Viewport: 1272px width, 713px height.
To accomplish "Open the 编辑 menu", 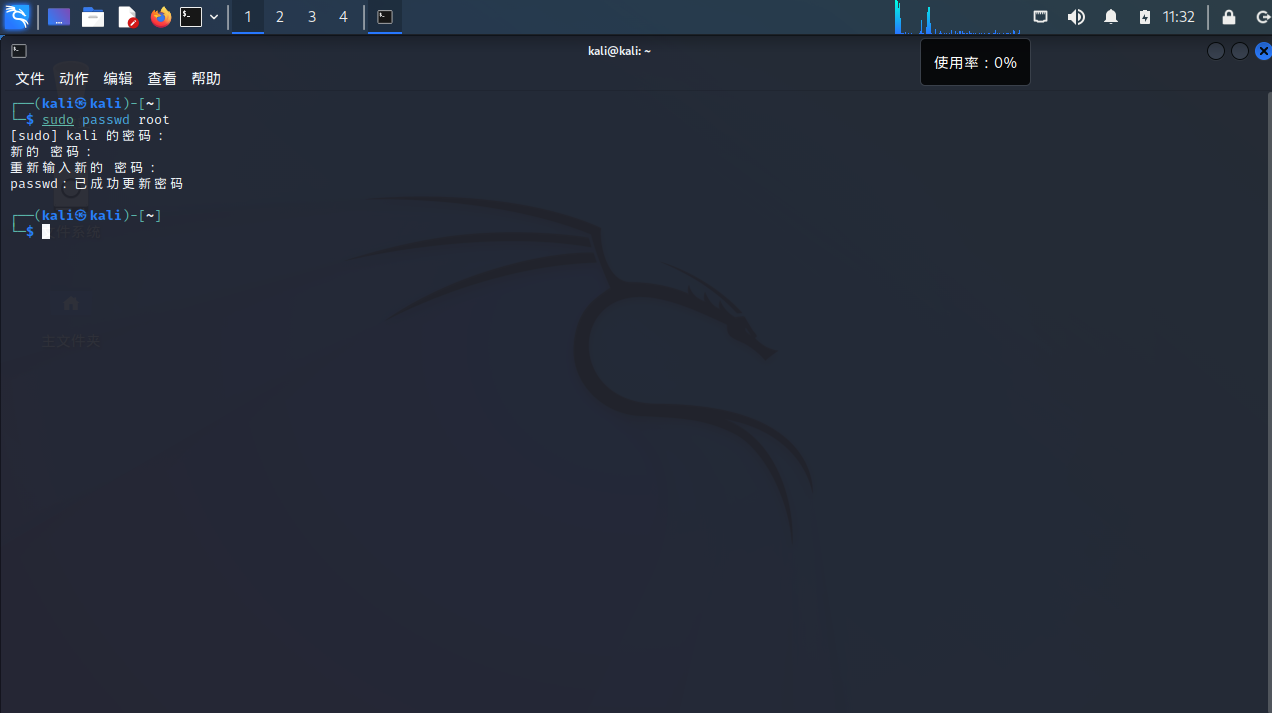I will click(x=118, y=78).
